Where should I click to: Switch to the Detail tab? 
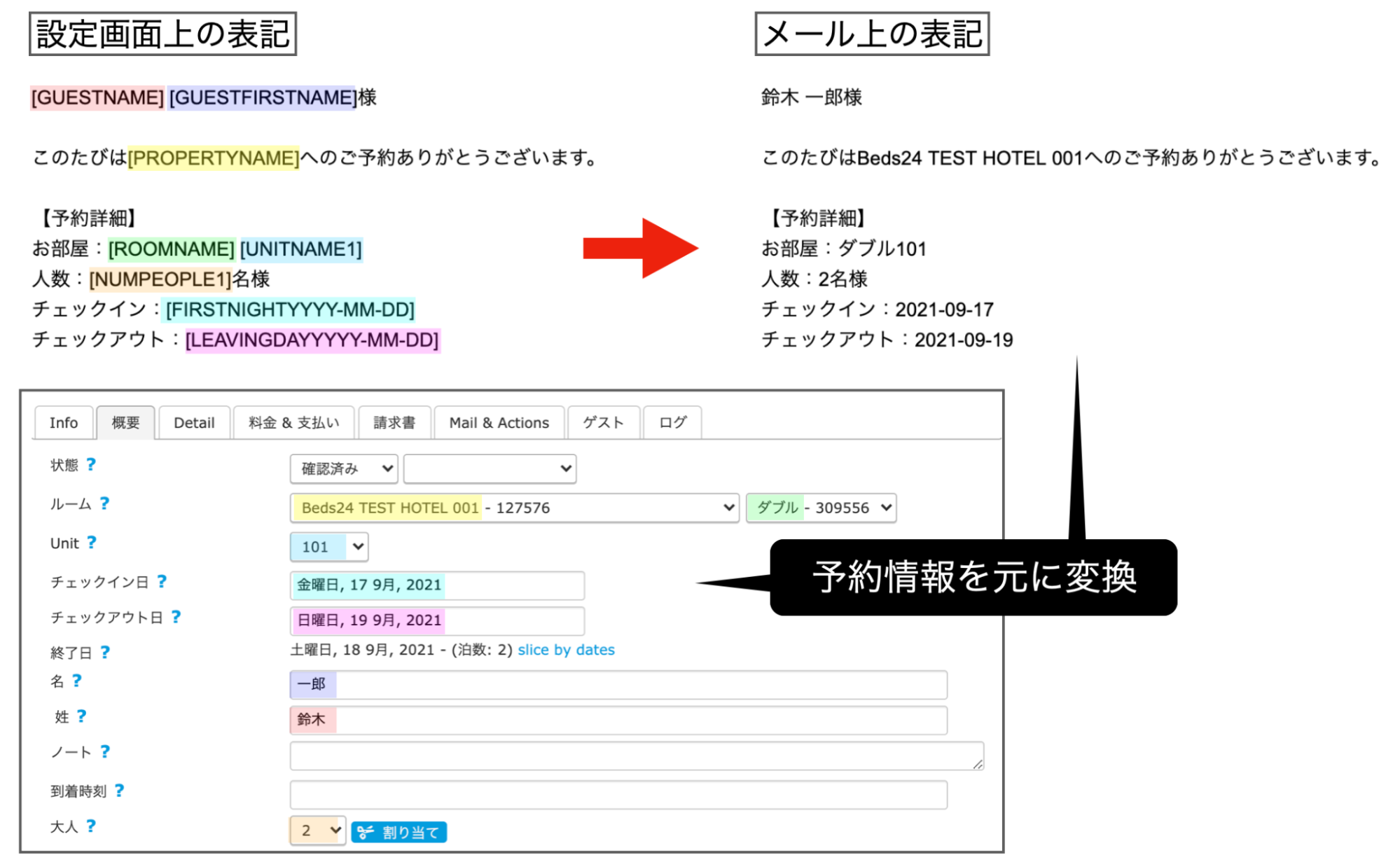point(194,422)
